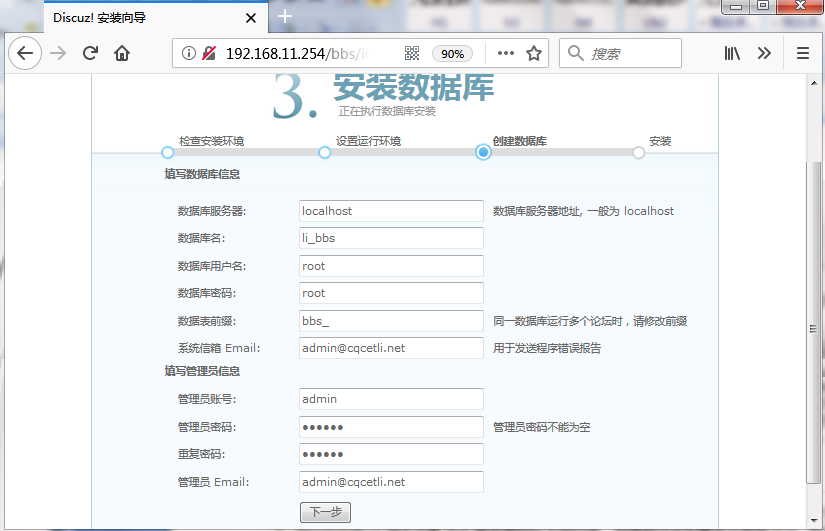The height and width of the screenshot is (531, 825).
Task: Edit the 管理员 Email field
Action: [391, 482]
